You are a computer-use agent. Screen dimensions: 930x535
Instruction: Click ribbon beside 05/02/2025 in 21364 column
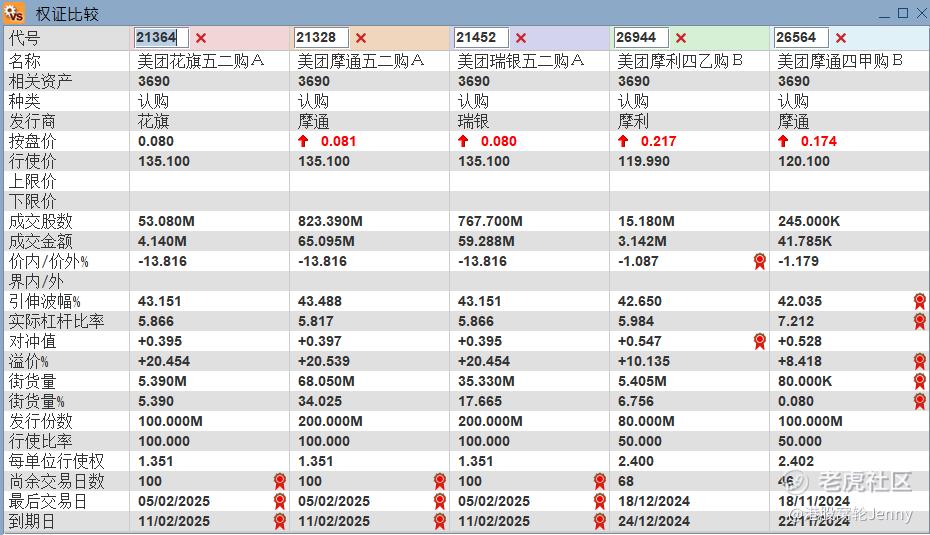[280, 501]
